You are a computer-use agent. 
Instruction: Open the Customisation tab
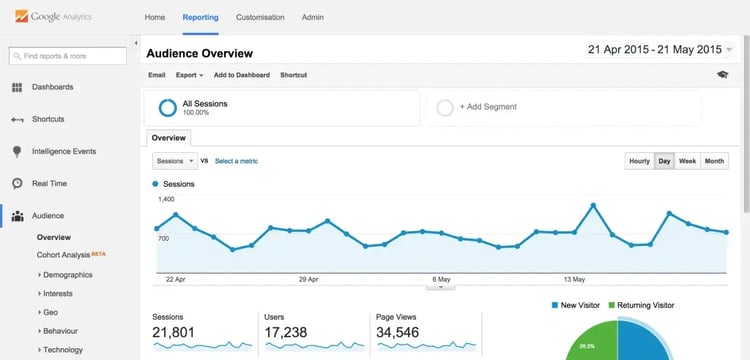click(x=260, y=17)
